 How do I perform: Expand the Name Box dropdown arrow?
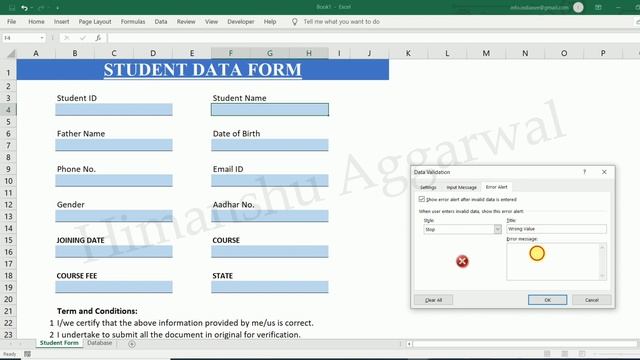click(x=42, y=38)
